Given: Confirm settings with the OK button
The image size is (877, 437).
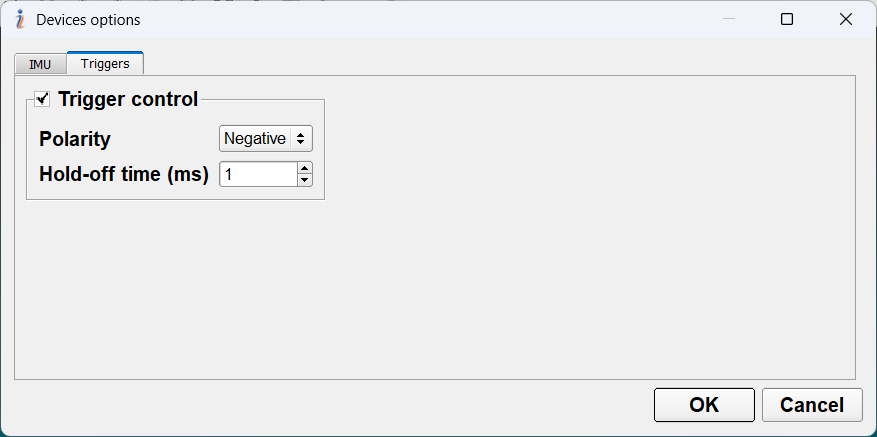Looking at the screenshot, I should 704,405.
